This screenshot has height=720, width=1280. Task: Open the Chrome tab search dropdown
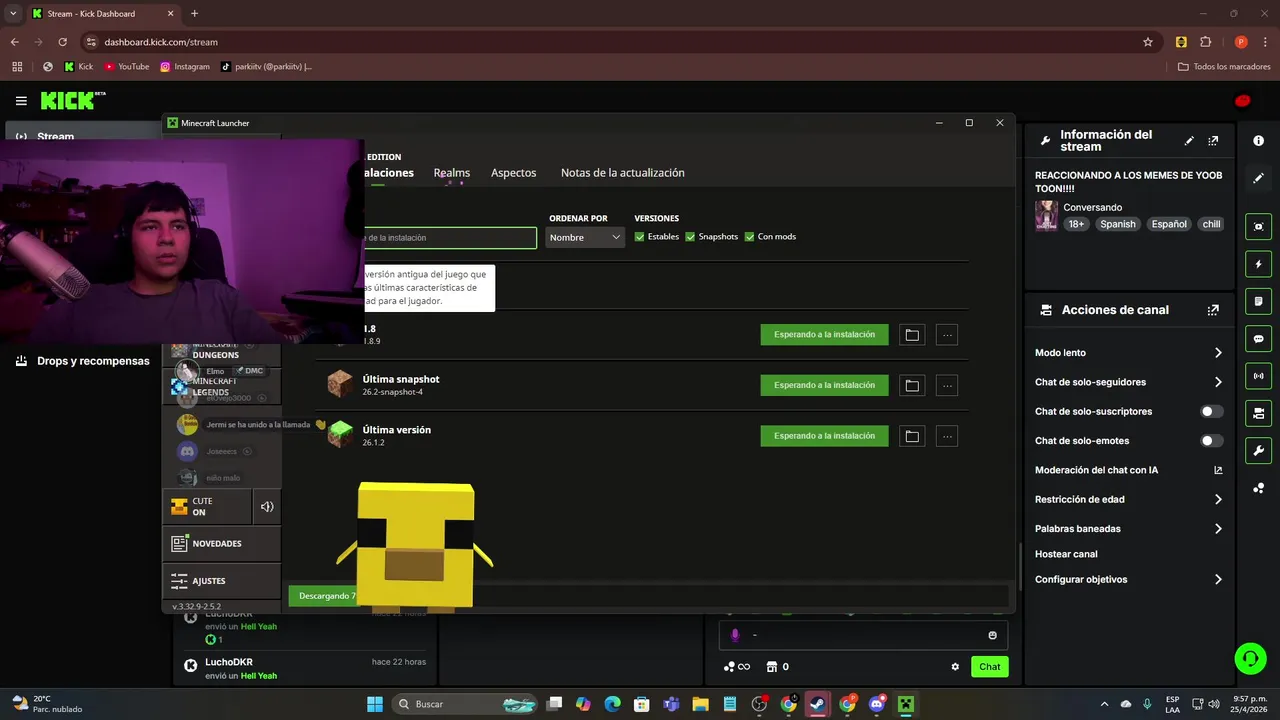(x=13, y=14)
